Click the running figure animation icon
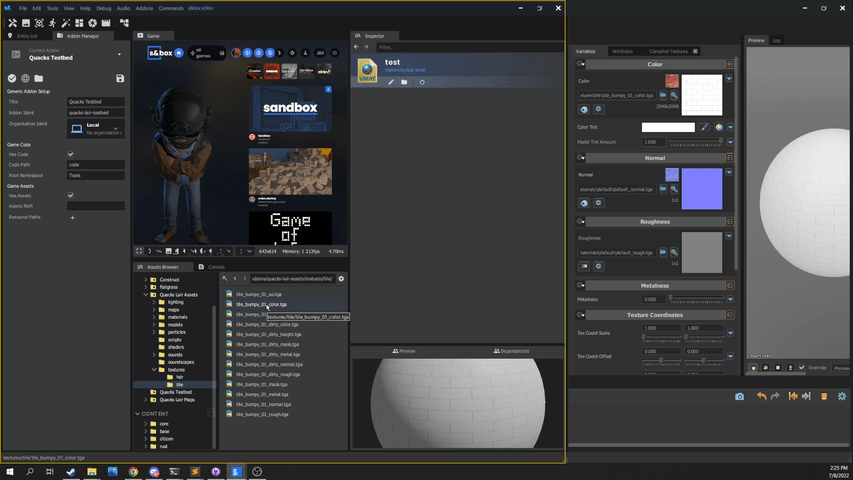853x480 pixels. click(52, 23)
